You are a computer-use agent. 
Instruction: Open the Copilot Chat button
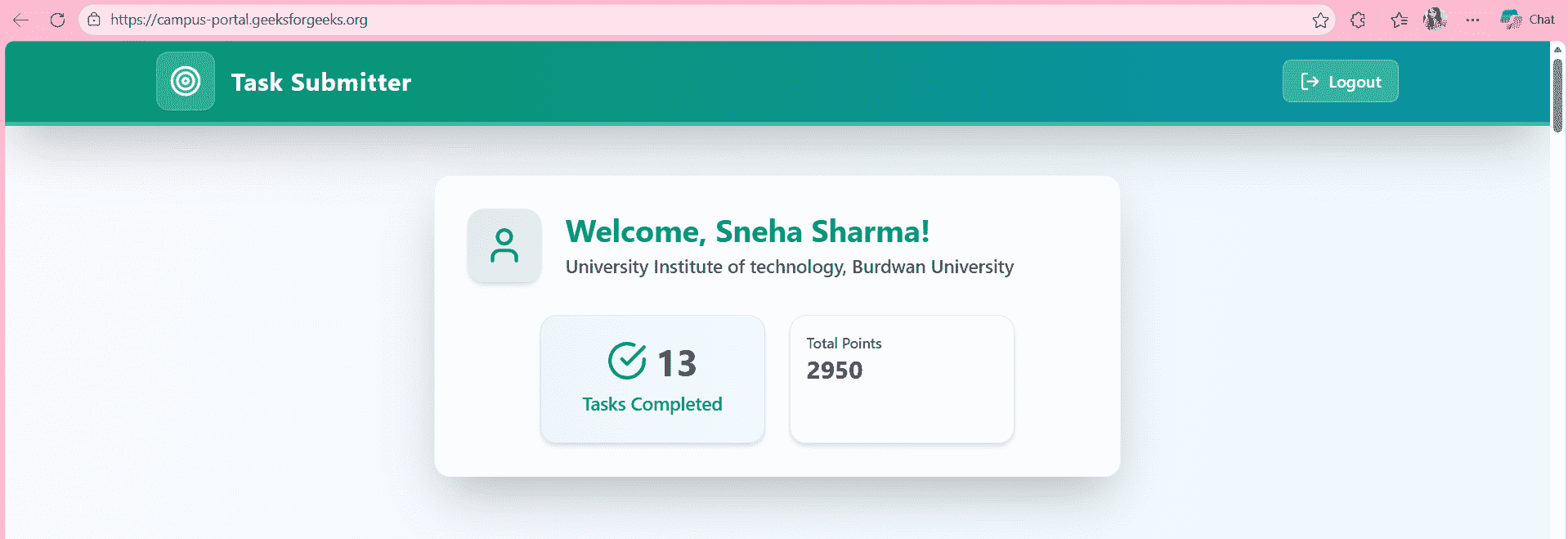point(1527,20)
